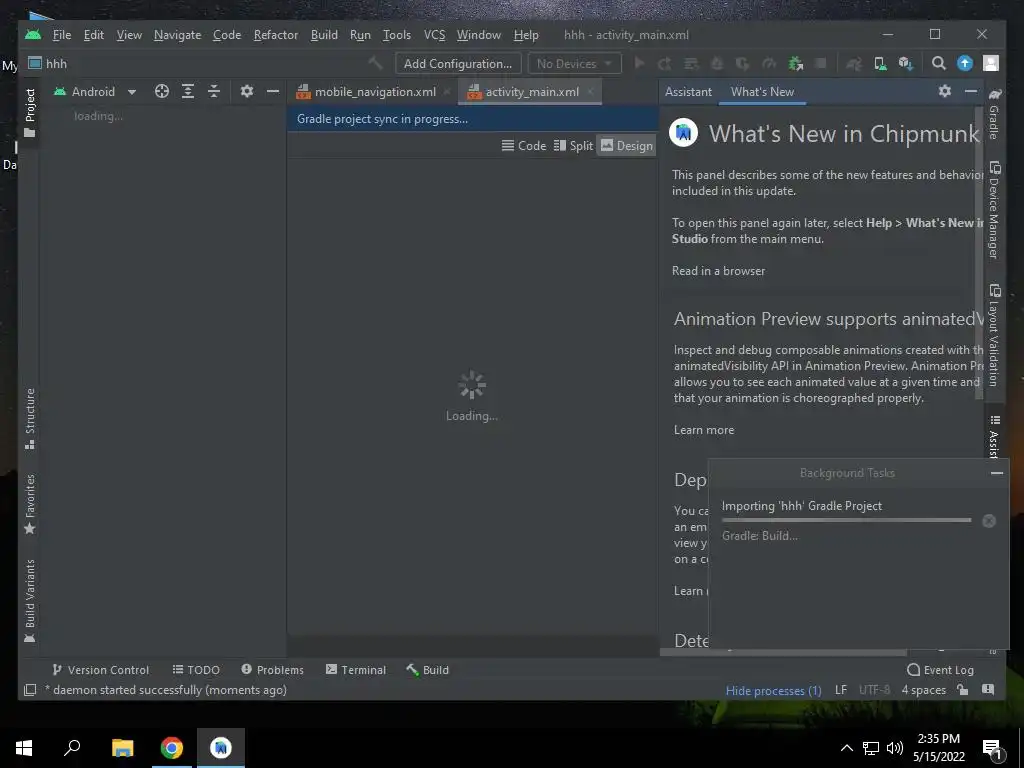
Task: Click the Sync Project with Gradle Files icon
Action: [x=854, y=63]
